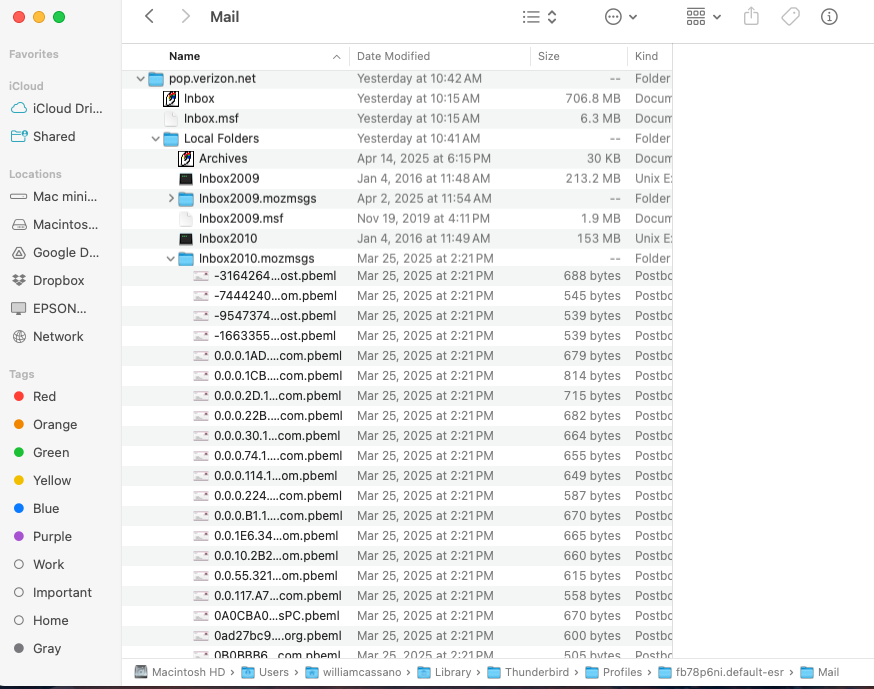Viewport: 874px width, 689px height.
Task: Select the Inbox2009.mozmsgs folder icon
Action: click(x=186, y=198)
